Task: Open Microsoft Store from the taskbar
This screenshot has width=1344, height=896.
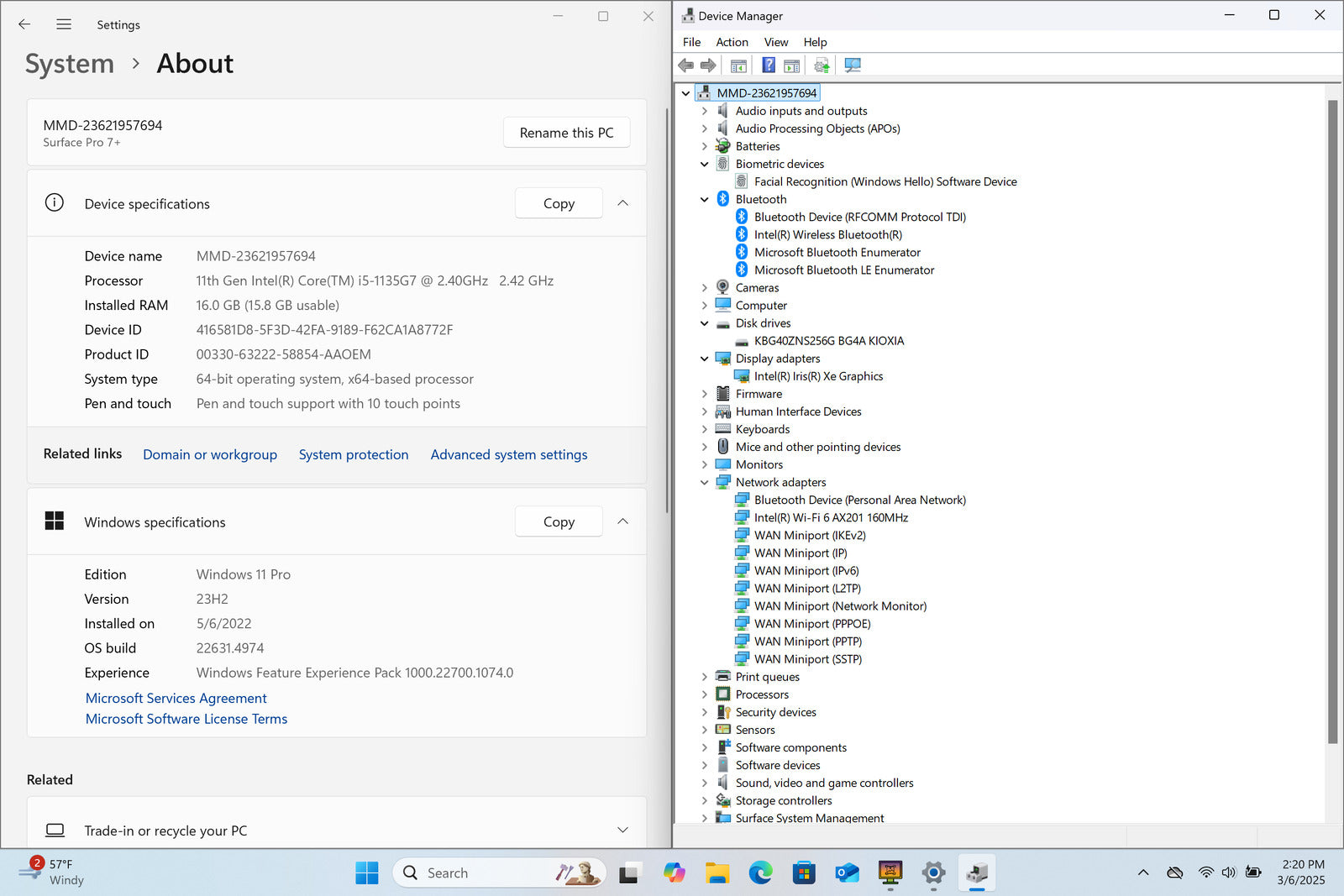Action: (804, 873)
